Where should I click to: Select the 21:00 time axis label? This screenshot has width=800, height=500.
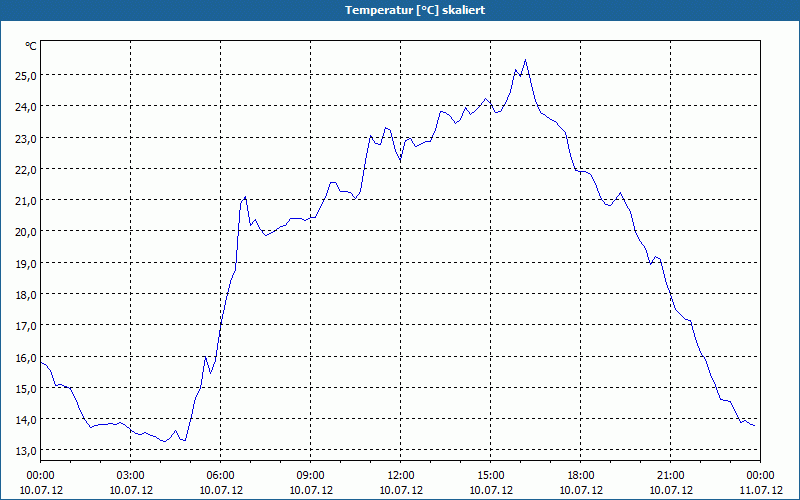pos(670,476)
